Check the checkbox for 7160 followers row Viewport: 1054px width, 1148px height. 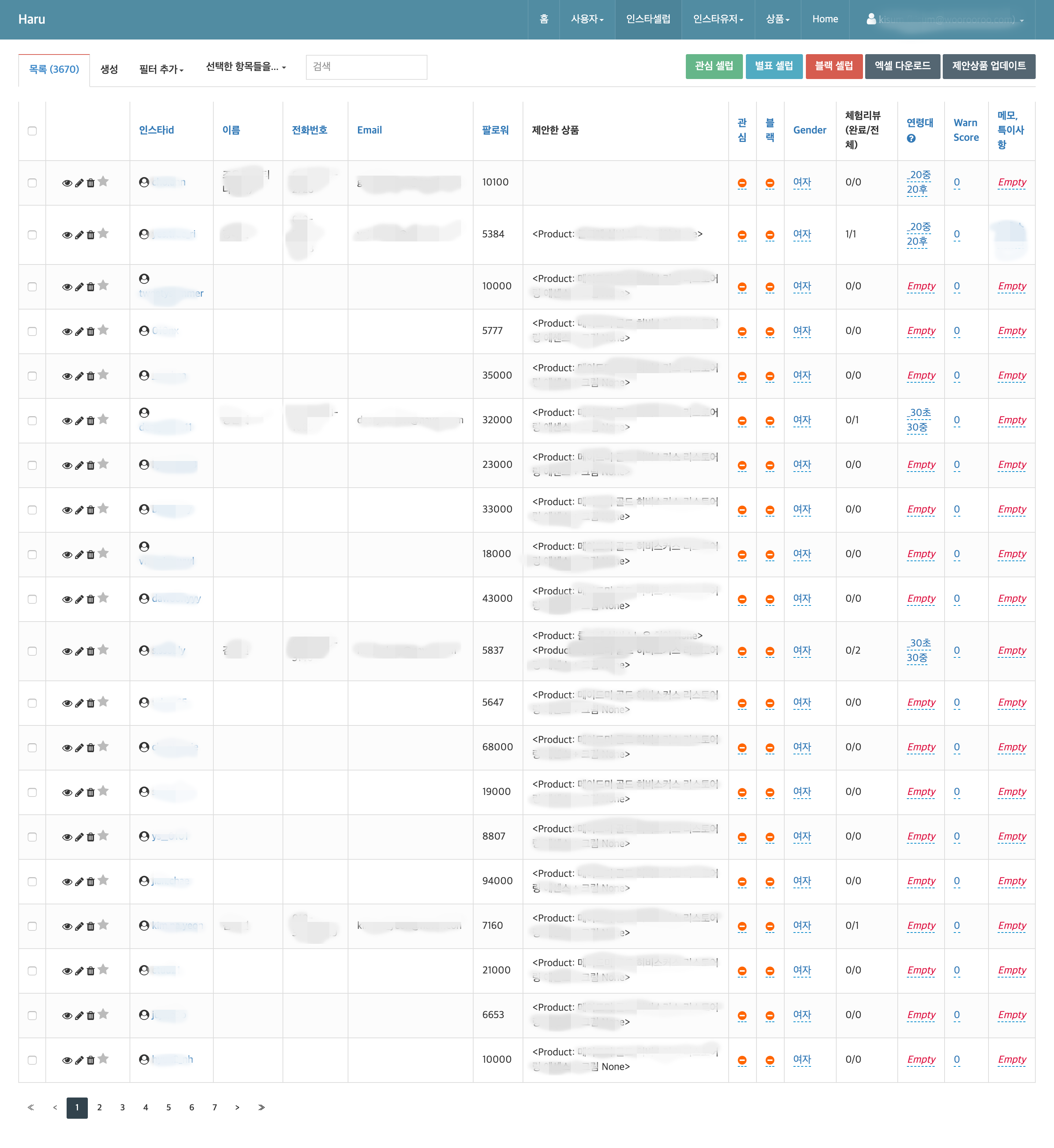[x=33, y=926]
